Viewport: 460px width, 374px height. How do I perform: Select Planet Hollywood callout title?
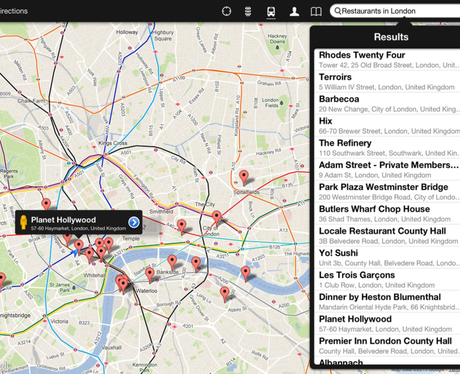pos(63,220)
